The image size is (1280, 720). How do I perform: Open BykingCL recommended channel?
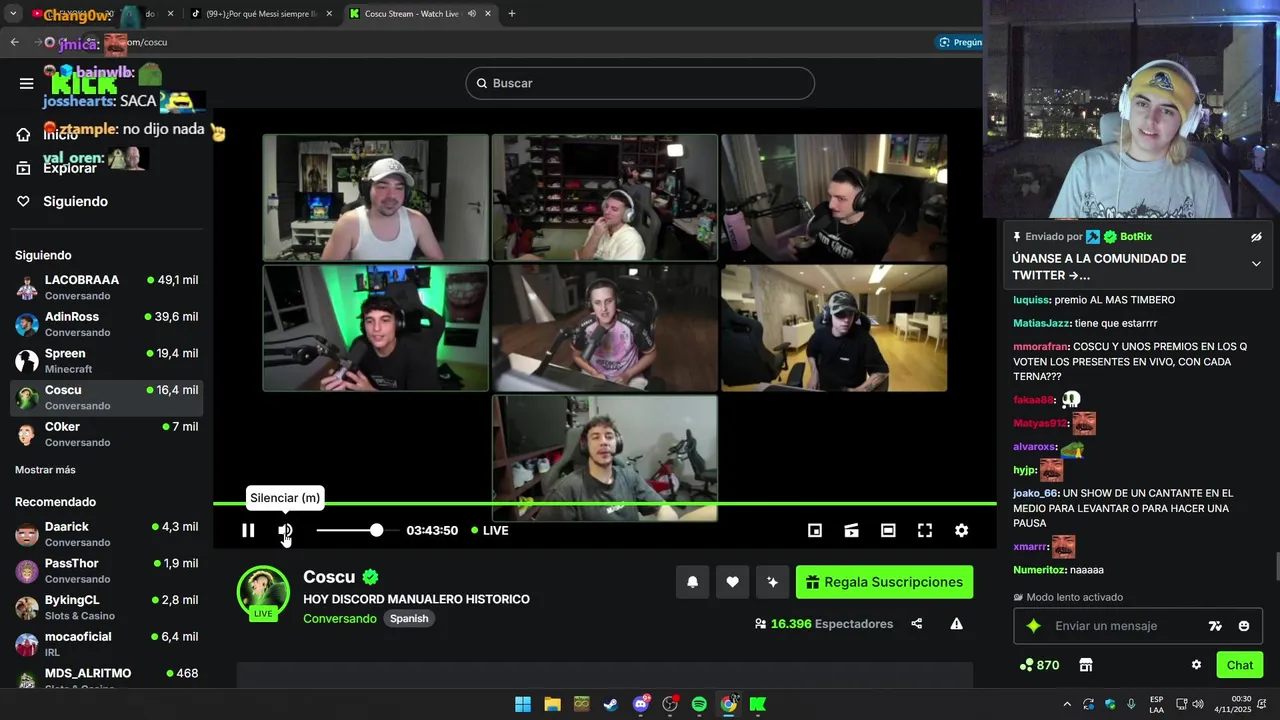[108, 607]
